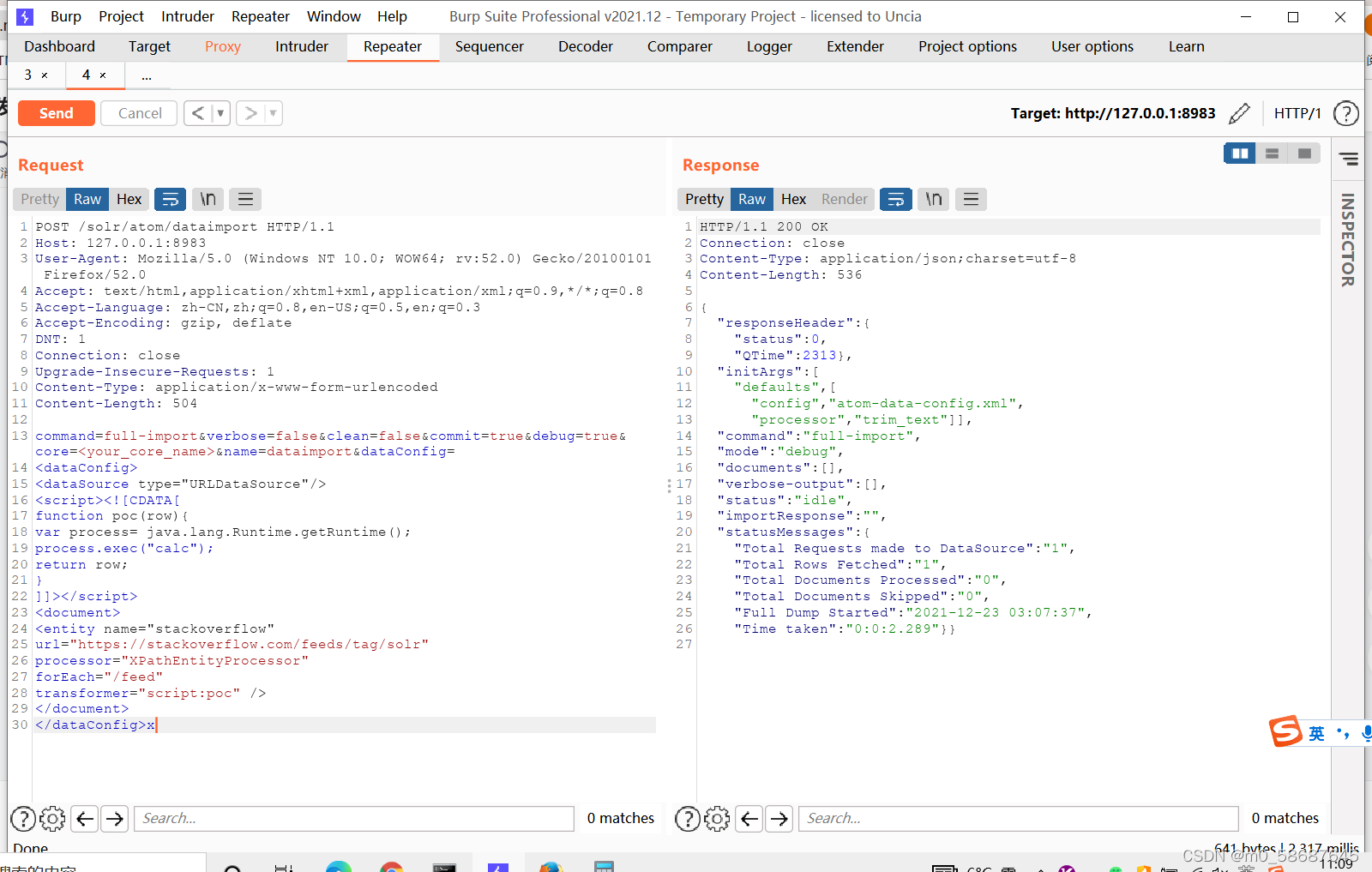Viewport: 1372px width, 872px height.
Task: Open the Window menu
Action: (x=334, y=16)
